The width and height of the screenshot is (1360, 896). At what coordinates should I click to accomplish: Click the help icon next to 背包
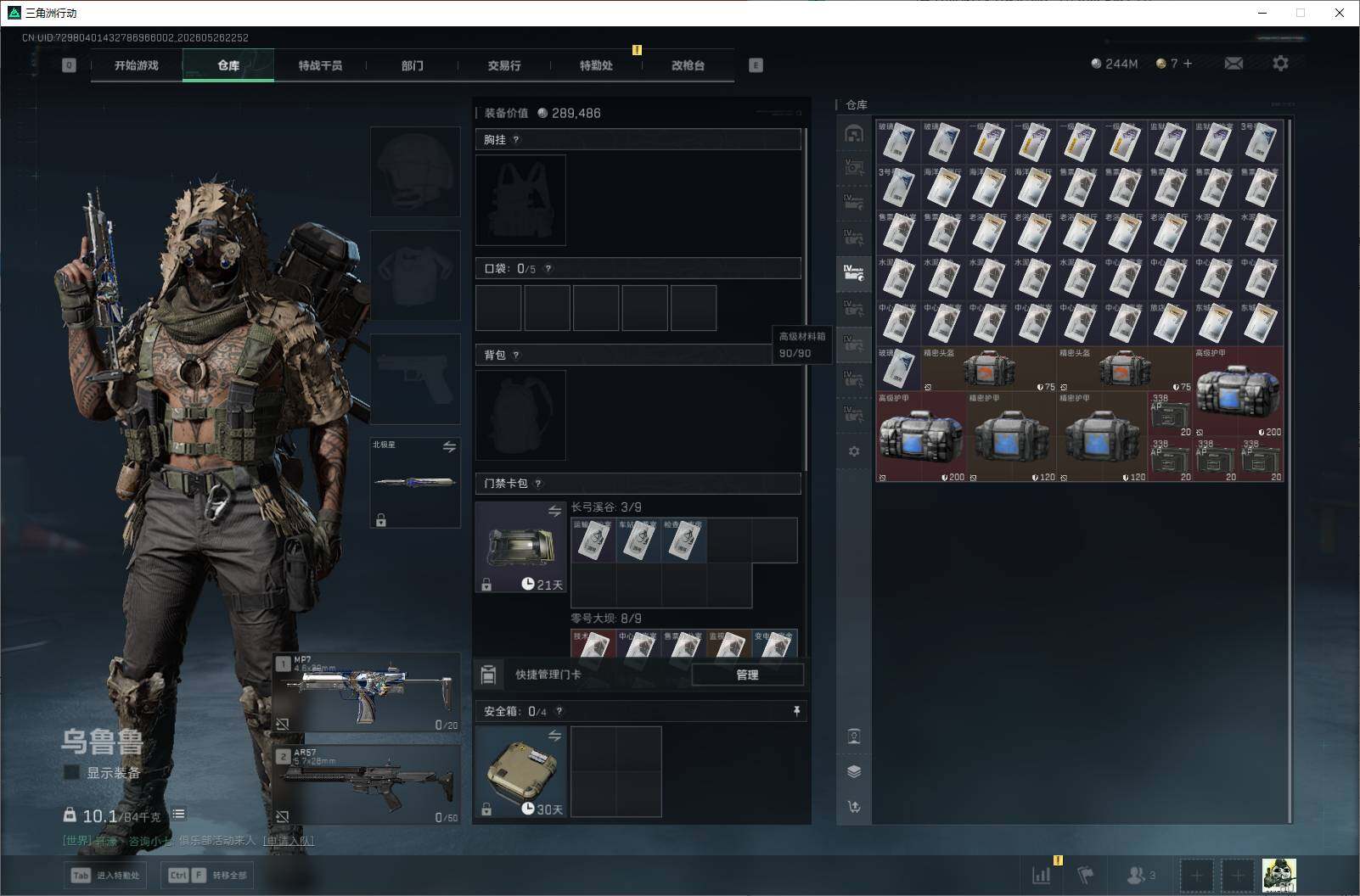516,356
